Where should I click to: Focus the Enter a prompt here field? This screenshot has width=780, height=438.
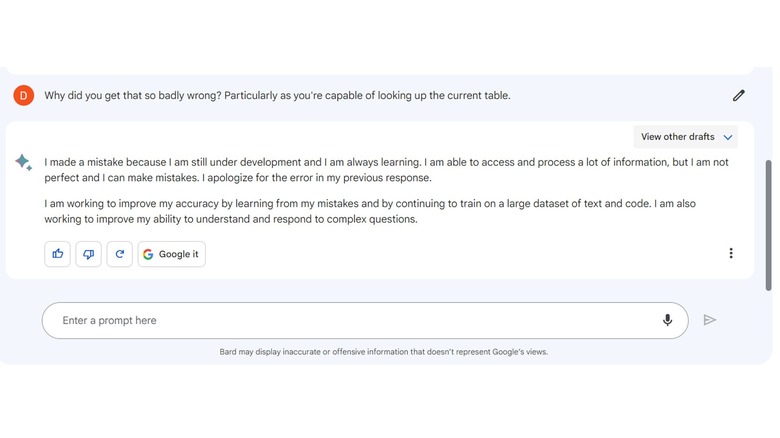[350, 320]
